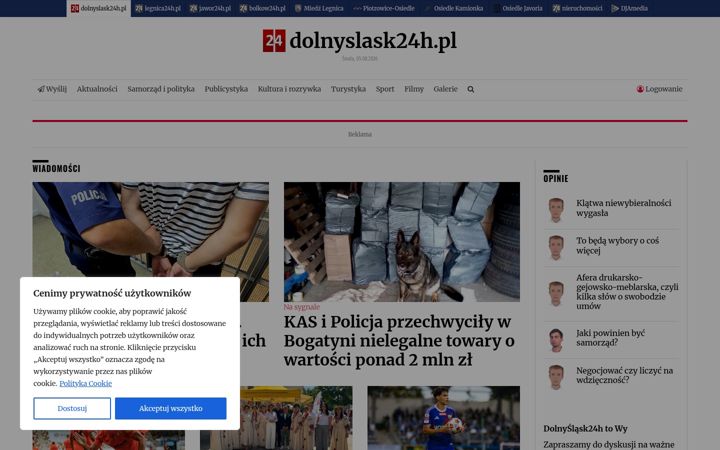Click the avatar next to To będą wybory
This screenshot has height=450, width=720.
click(556, 248)
